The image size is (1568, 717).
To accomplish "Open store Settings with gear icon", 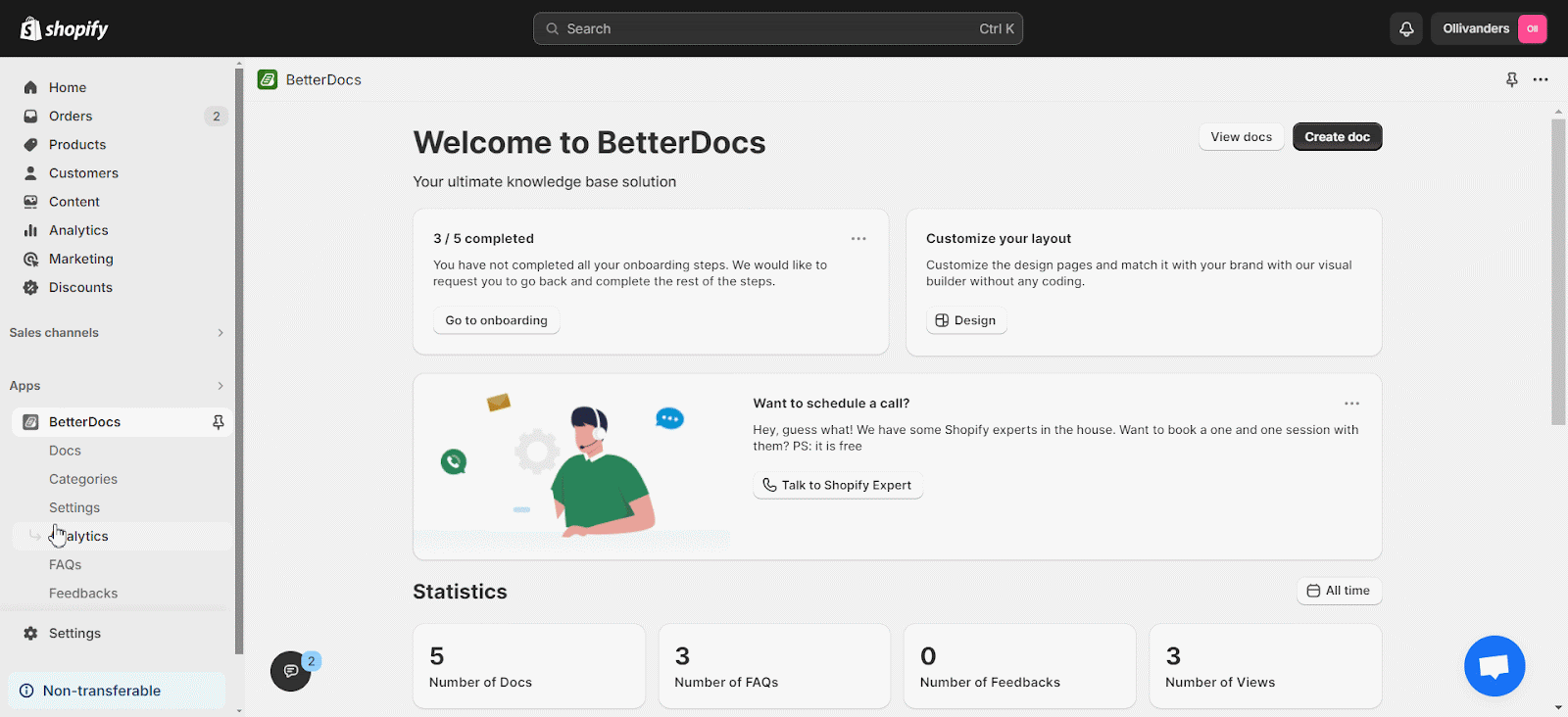I will (x=74, y=634).
